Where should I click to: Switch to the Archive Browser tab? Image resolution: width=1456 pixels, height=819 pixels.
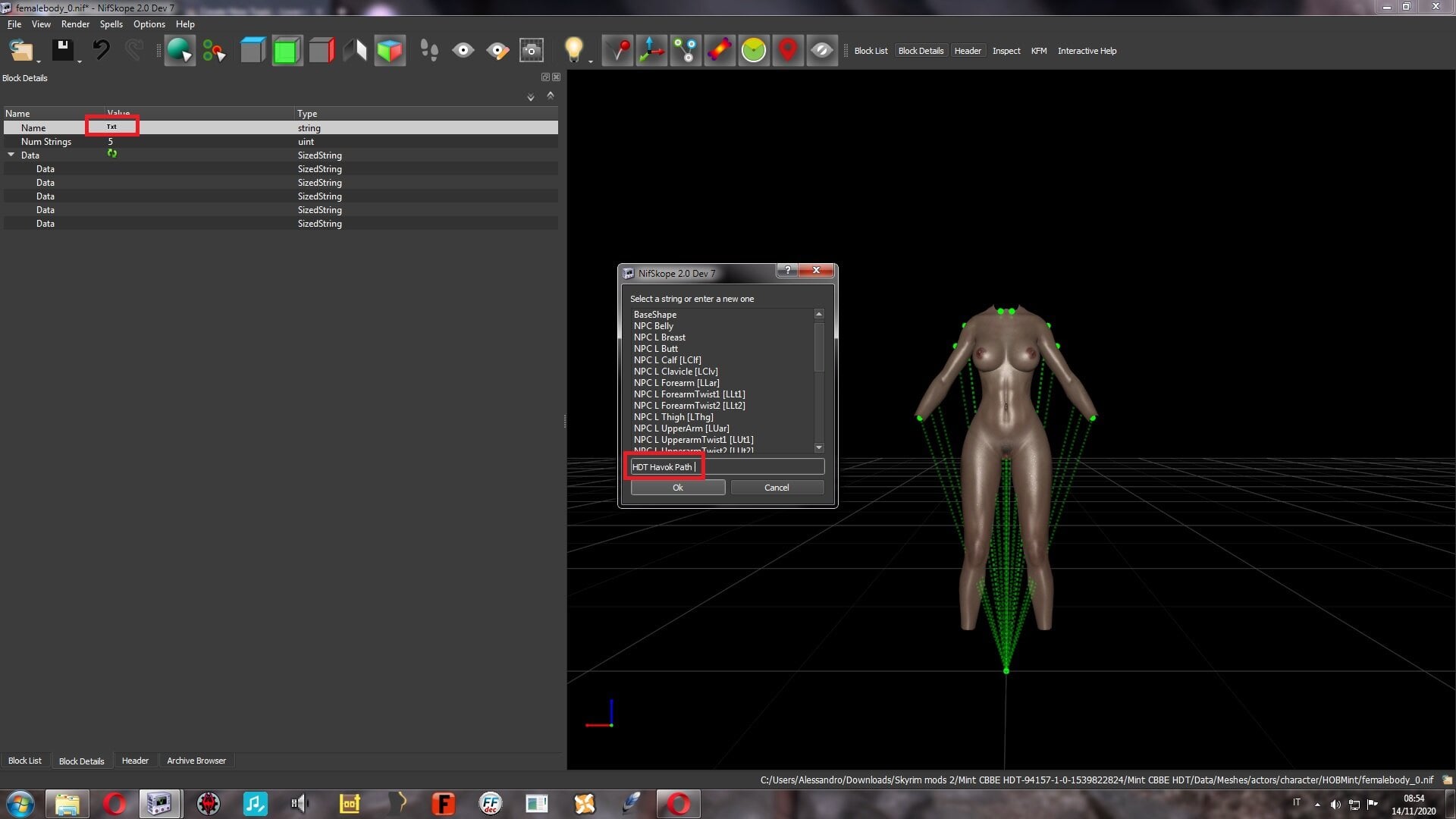tap(196, 761)
